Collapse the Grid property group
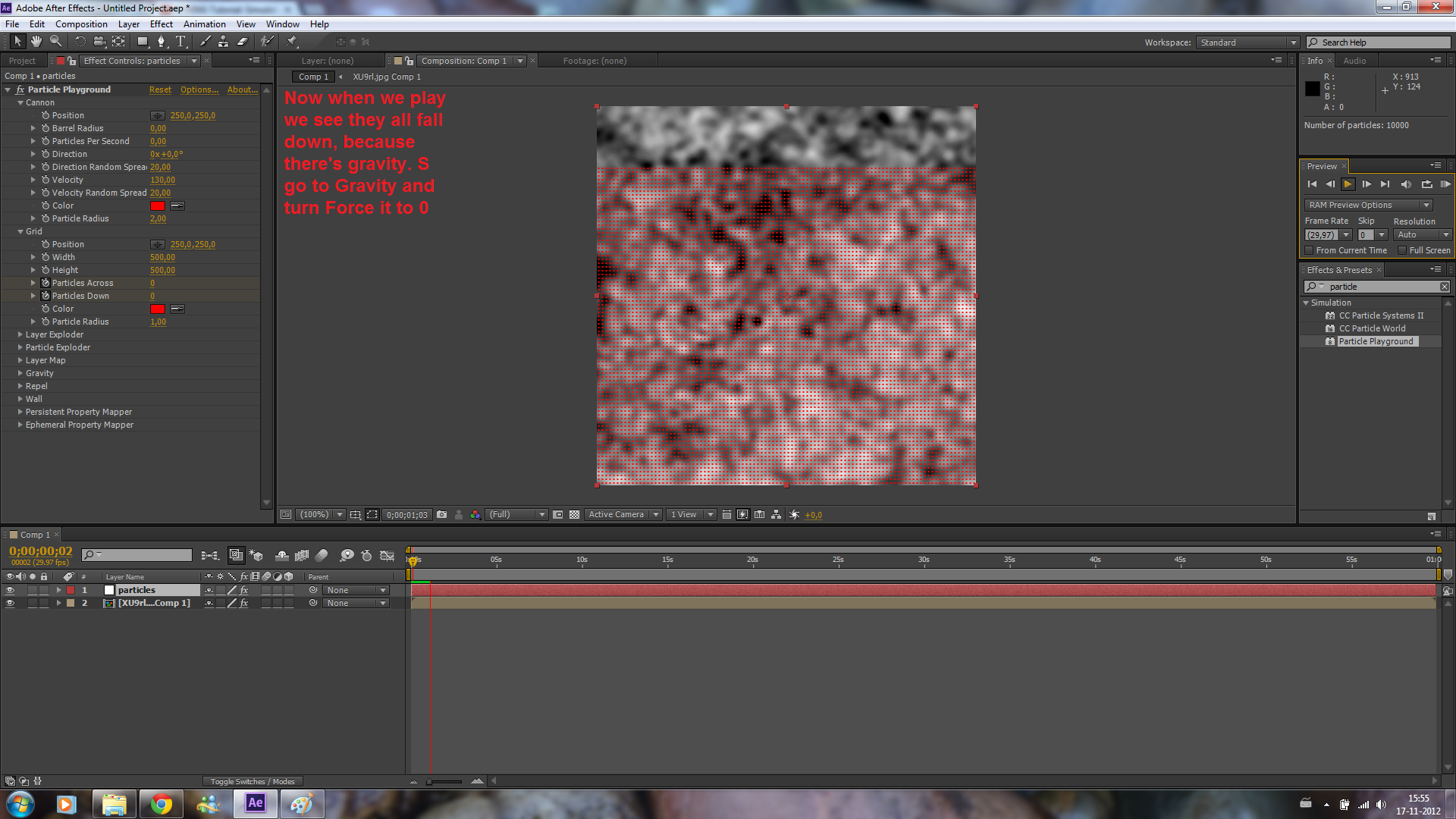 point(20,231)
